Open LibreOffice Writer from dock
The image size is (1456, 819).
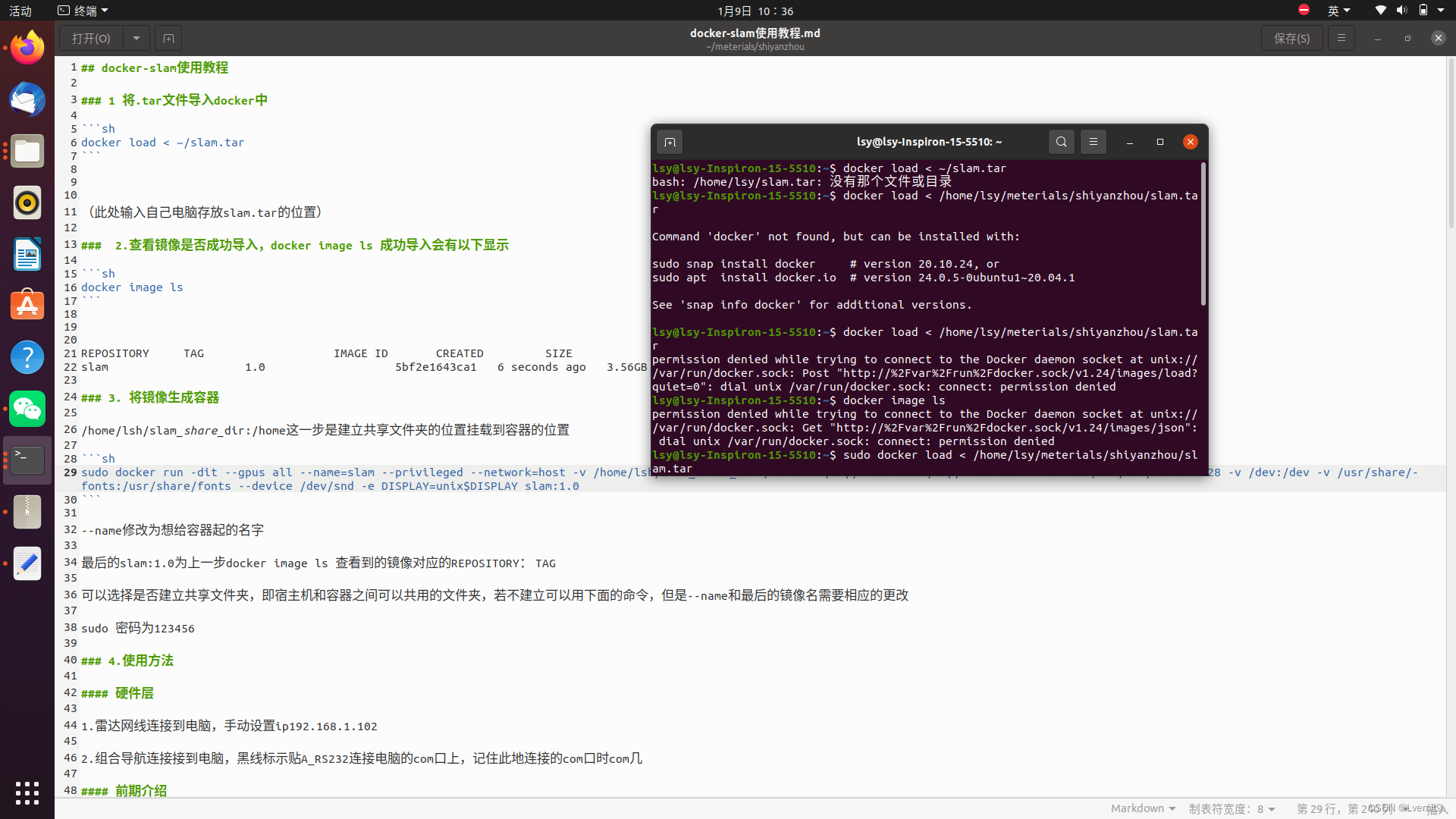(x=27, y=254)
